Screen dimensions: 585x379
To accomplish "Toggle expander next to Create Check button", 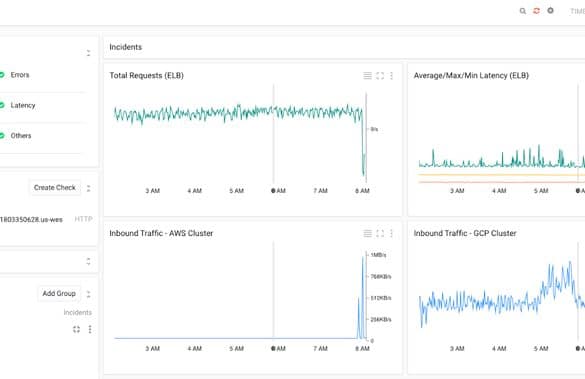I will pos(88,188).
